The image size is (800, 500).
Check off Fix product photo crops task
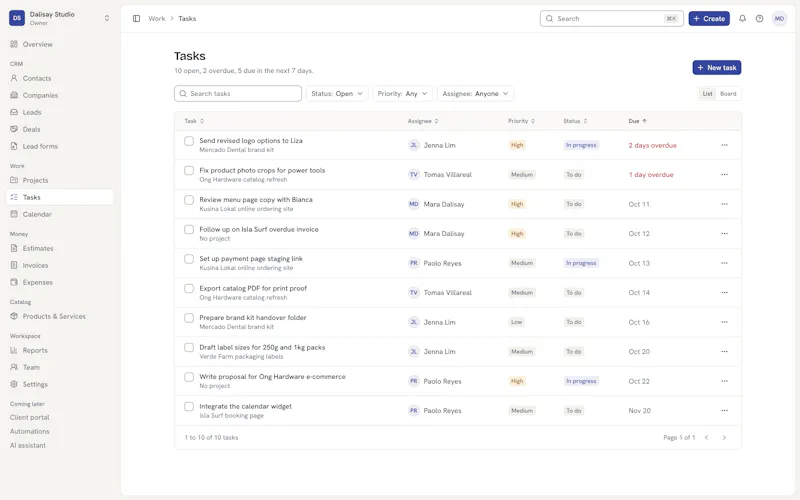pyautogui.click(x=189, y=170)
